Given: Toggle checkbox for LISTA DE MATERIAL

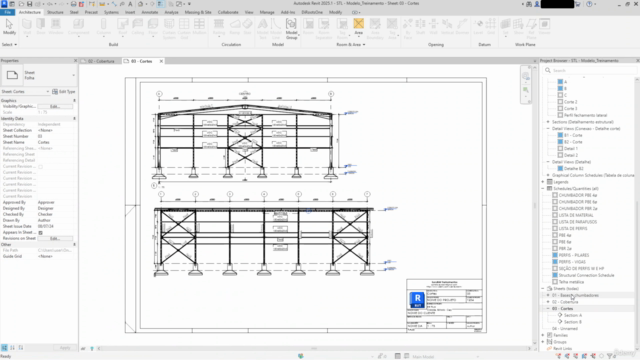Looking at the screenshot, I should (x=555, y=215).
